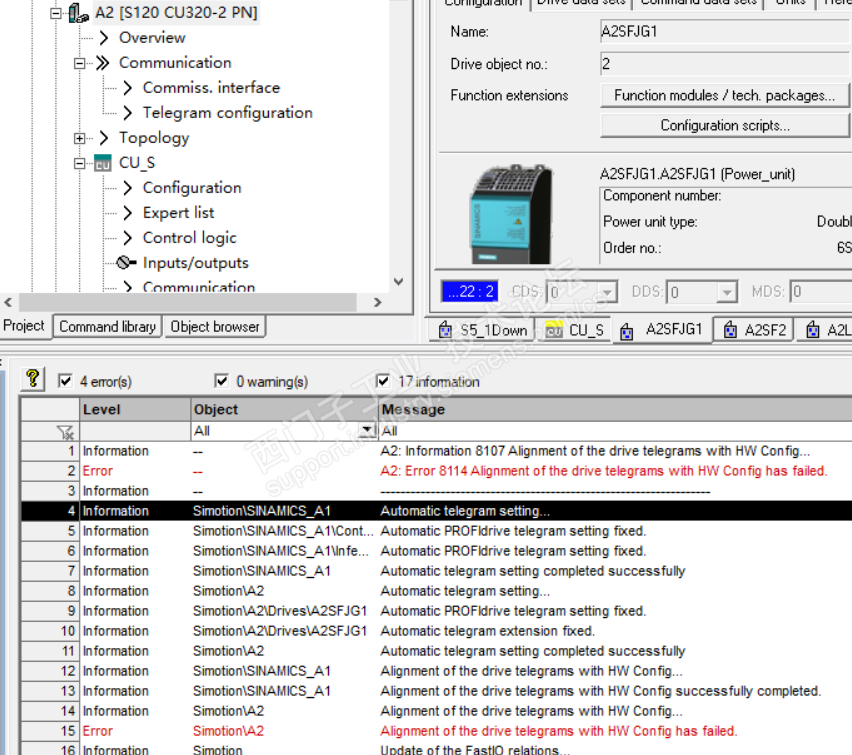Select Control logic in the tree
This screenshot has width=852, height=755.
[189, 238]
